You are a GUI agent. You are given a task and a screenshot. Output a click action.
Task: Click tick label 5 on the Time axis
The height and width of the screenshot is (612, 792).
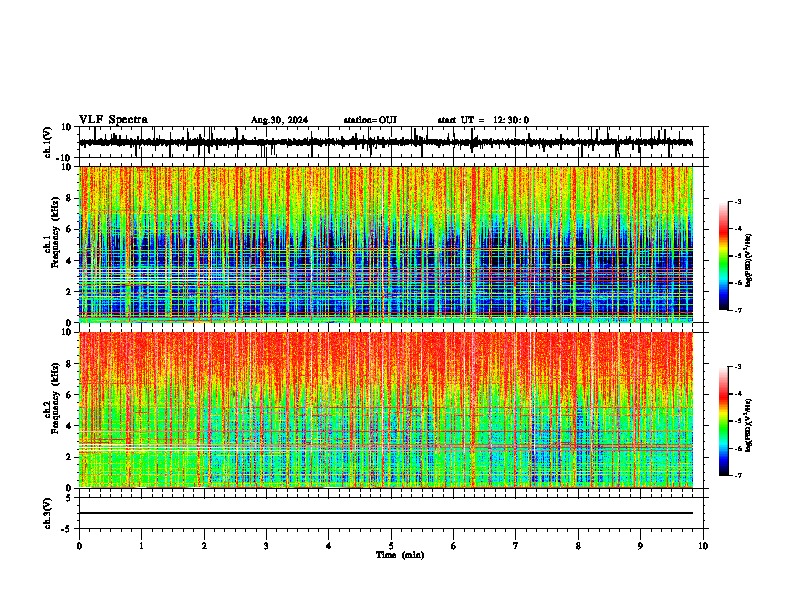coord(391,546)
